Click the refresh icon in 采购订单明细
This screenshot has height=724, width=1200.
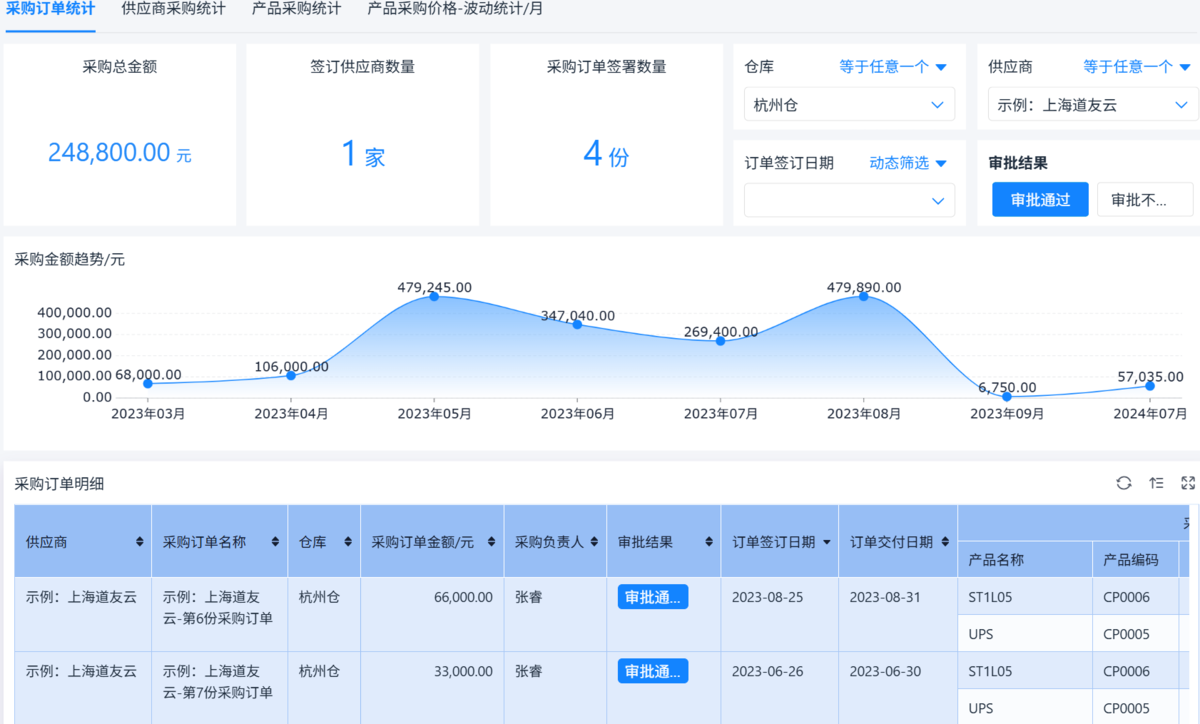pos(1124,483)
